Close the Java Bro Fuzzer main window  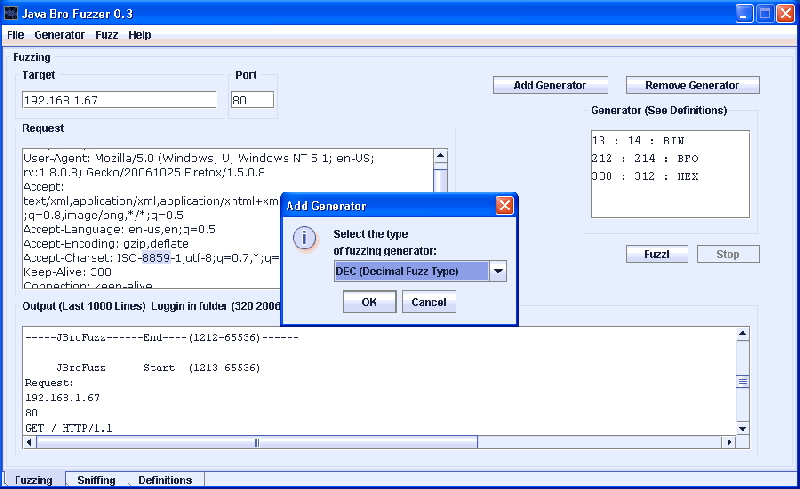[785, 13]
